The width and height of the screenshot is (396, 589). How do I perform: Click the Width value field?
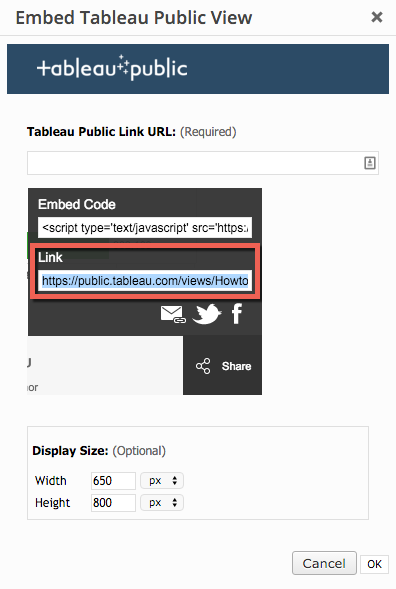tap(113, 481)
